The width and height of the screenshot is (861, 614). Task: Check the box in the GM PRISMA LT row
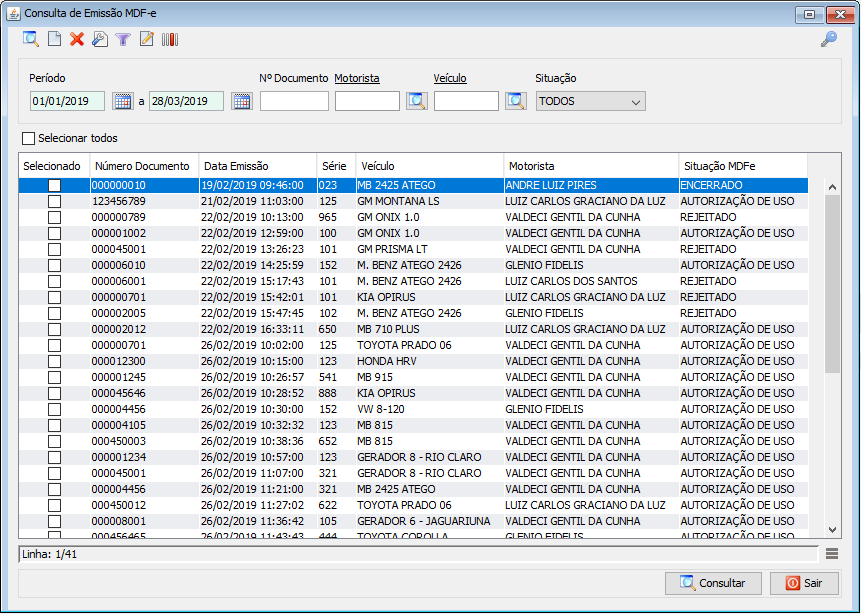[54, 249]
